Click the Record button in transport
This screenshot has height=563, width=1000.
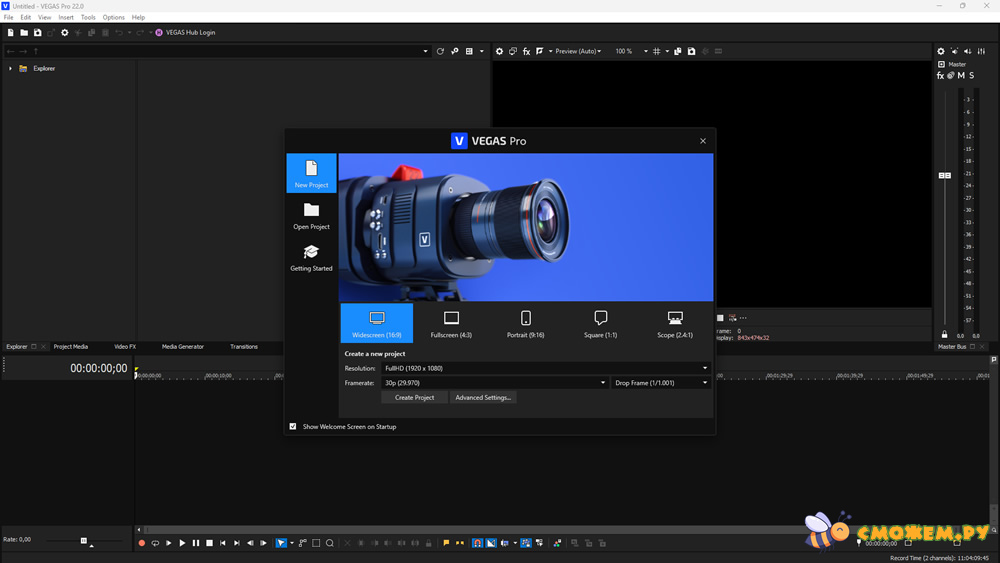coord(142,543)
